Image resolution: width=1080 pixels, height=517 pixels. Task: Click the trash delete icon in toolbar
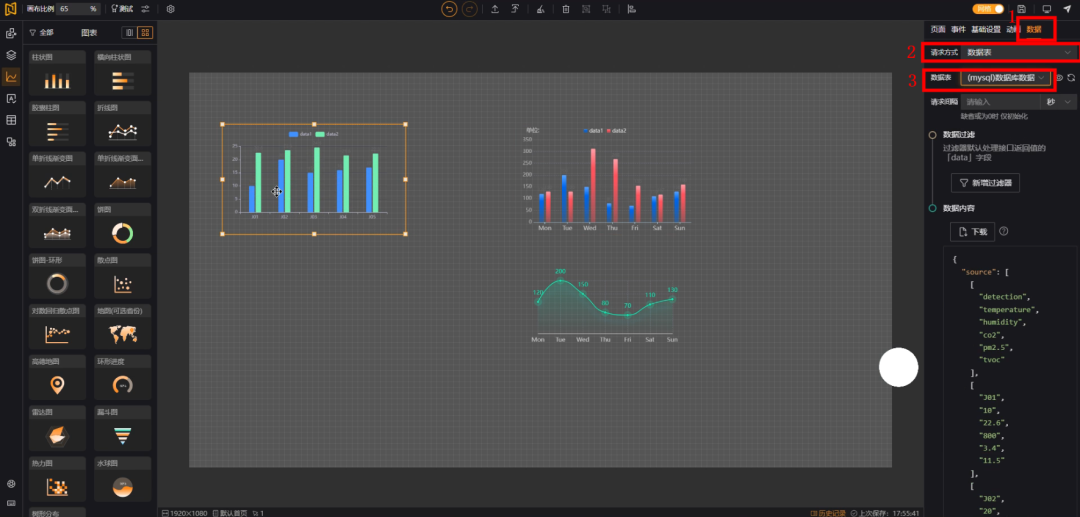click(565, 9)
